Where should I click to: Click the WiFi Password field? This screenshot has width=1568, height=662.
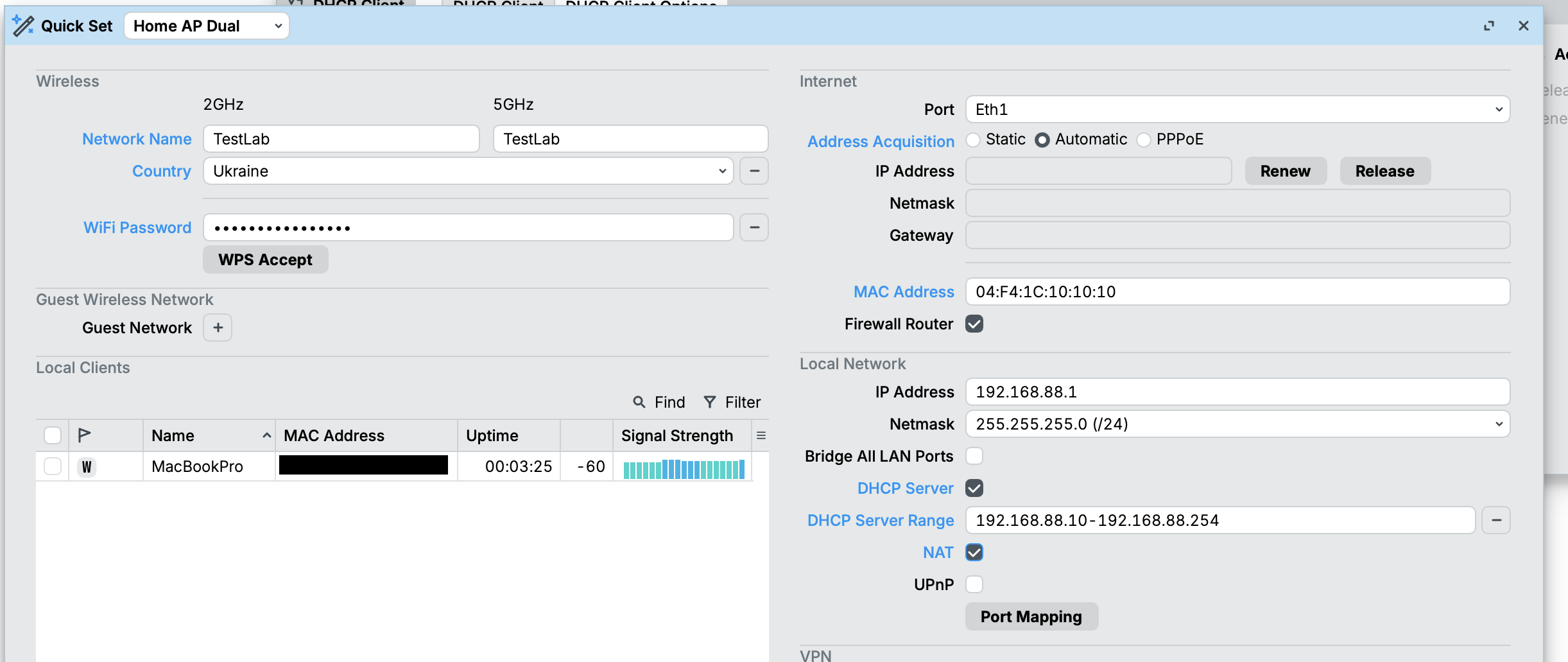(469, 227)
